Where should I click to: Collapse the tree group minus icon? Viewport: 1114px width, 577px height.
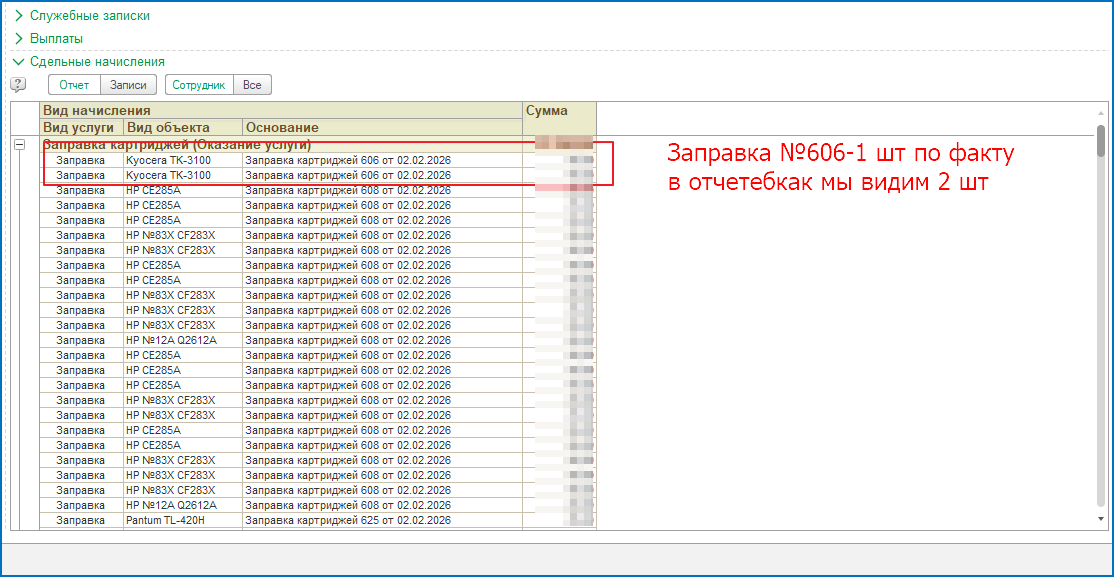point(19,145)
